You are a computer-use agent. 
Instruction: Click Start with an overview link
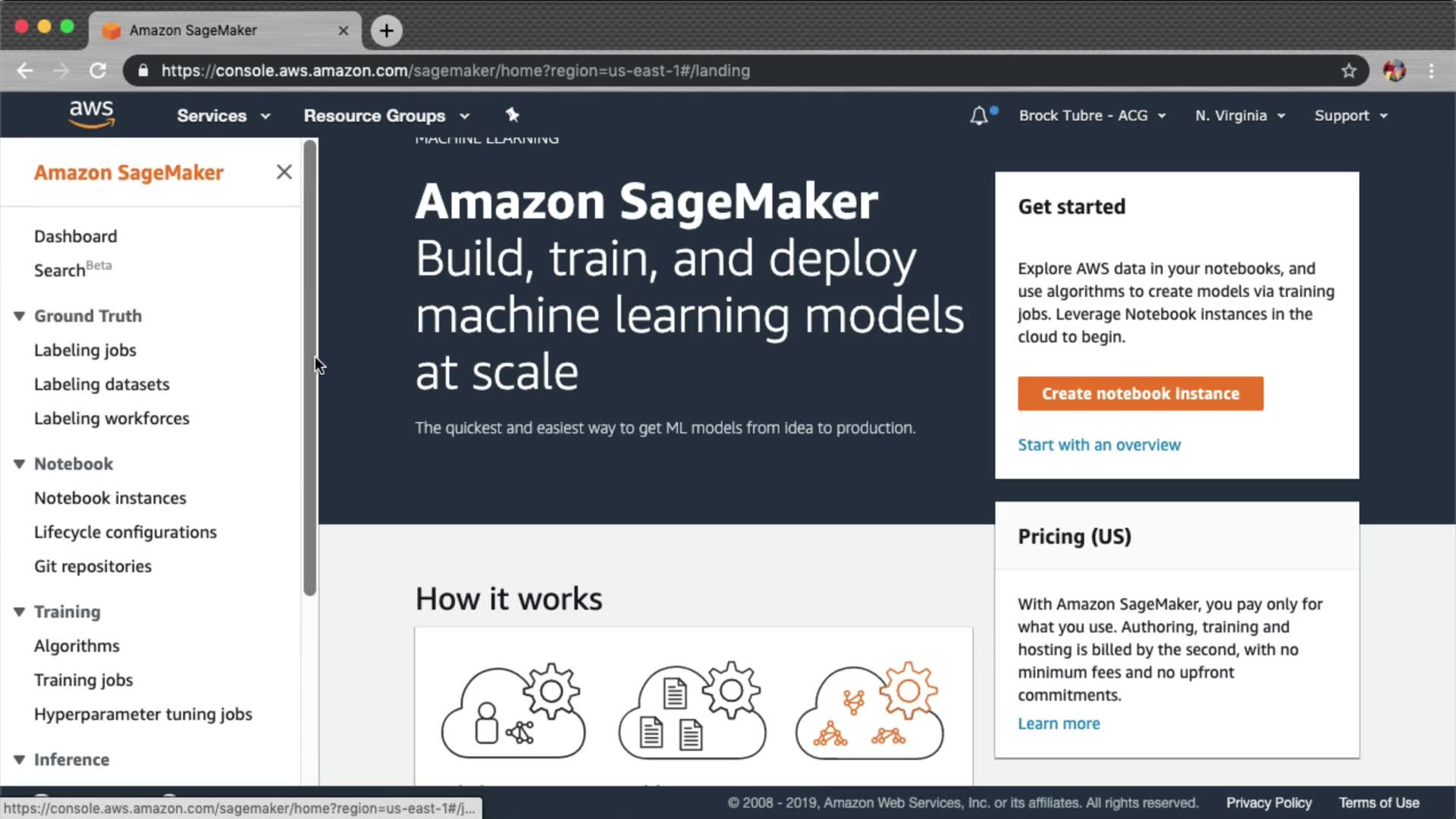(x=1099, y=445)
